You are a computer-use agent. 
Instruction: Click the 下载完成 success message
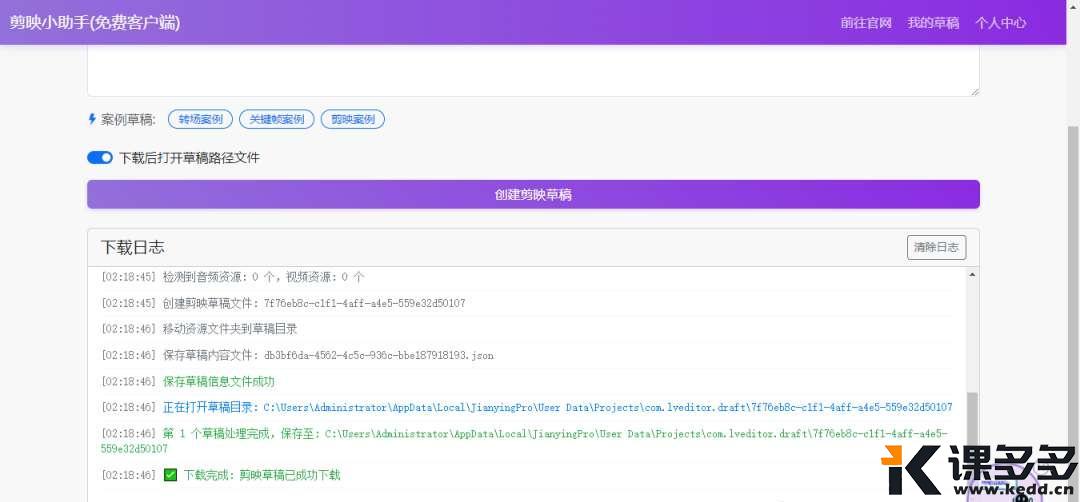(x=262, y=475)
